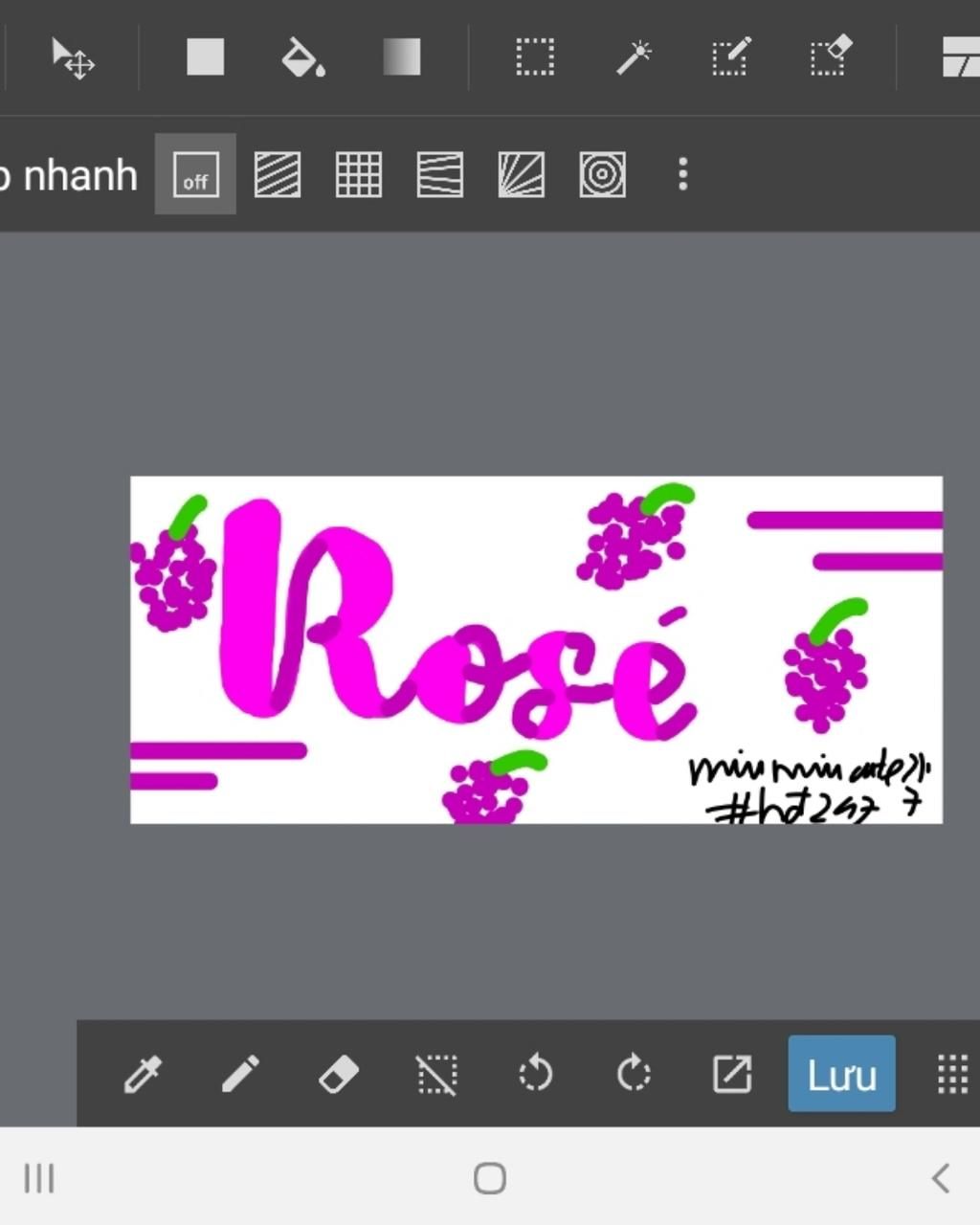Screen dimensions: 980x1225
Task: Toggle the radial lines snap guide
Action: 522,175
